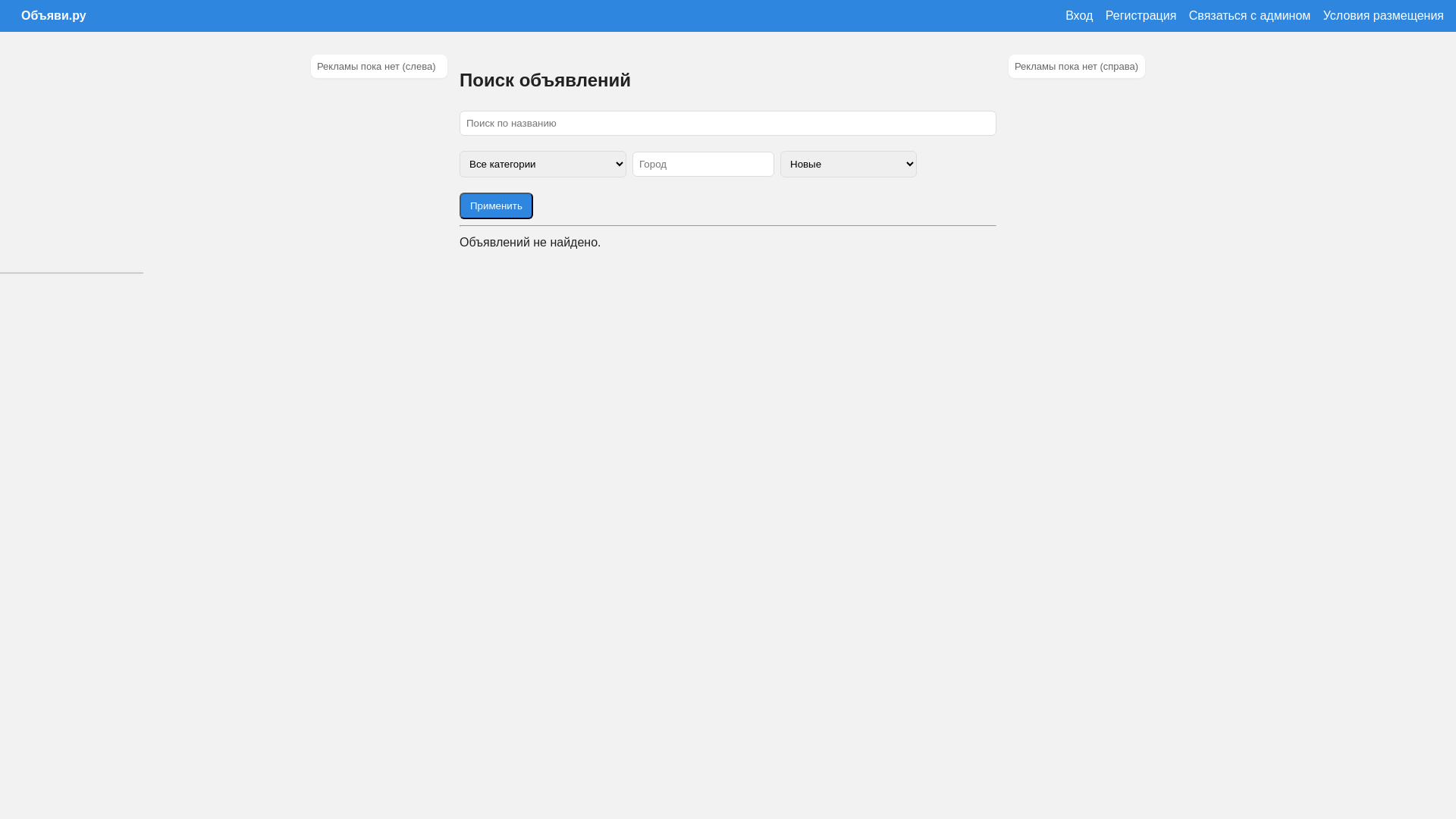Screen dimensions: 1456x819
Task: Open the Регистрация sign-up link
Action: pyautogui.click(x=1140, y=16)
